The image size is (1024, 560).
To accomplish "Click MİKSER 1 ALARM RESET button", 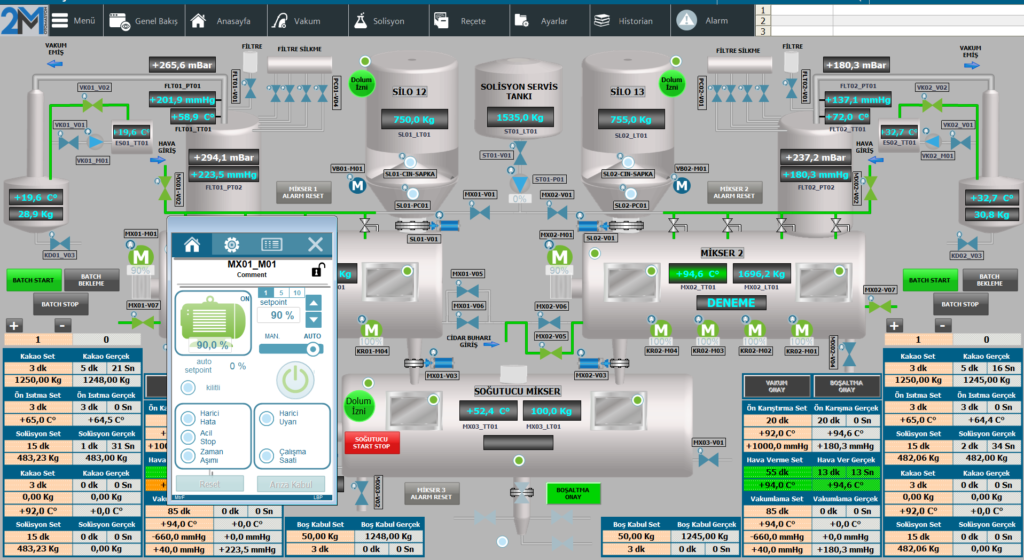I will point(303,192).
